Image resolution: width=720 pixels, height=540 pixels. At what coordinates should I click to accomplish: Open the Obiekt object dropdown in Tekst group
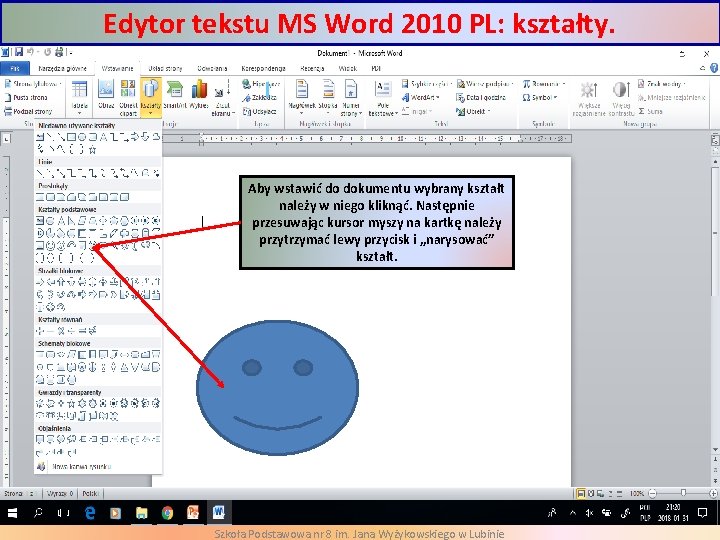pos(473,111)
